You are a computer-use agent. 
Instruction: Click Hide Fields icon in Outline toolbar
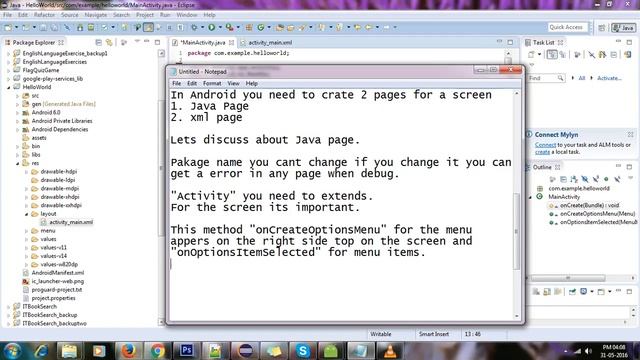[585, 179]
